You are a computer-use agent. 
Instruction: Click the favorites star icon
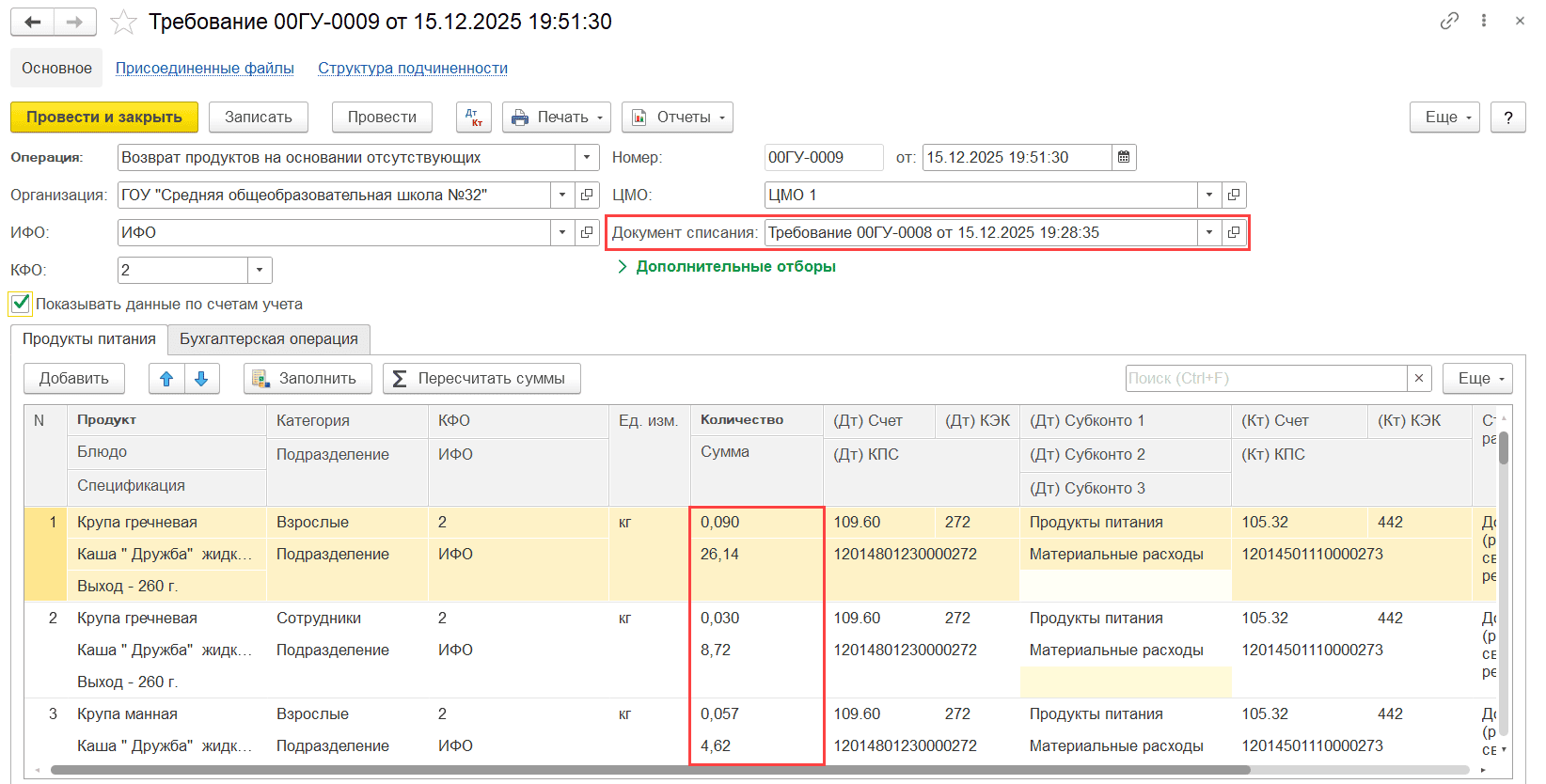pos(123,23)
